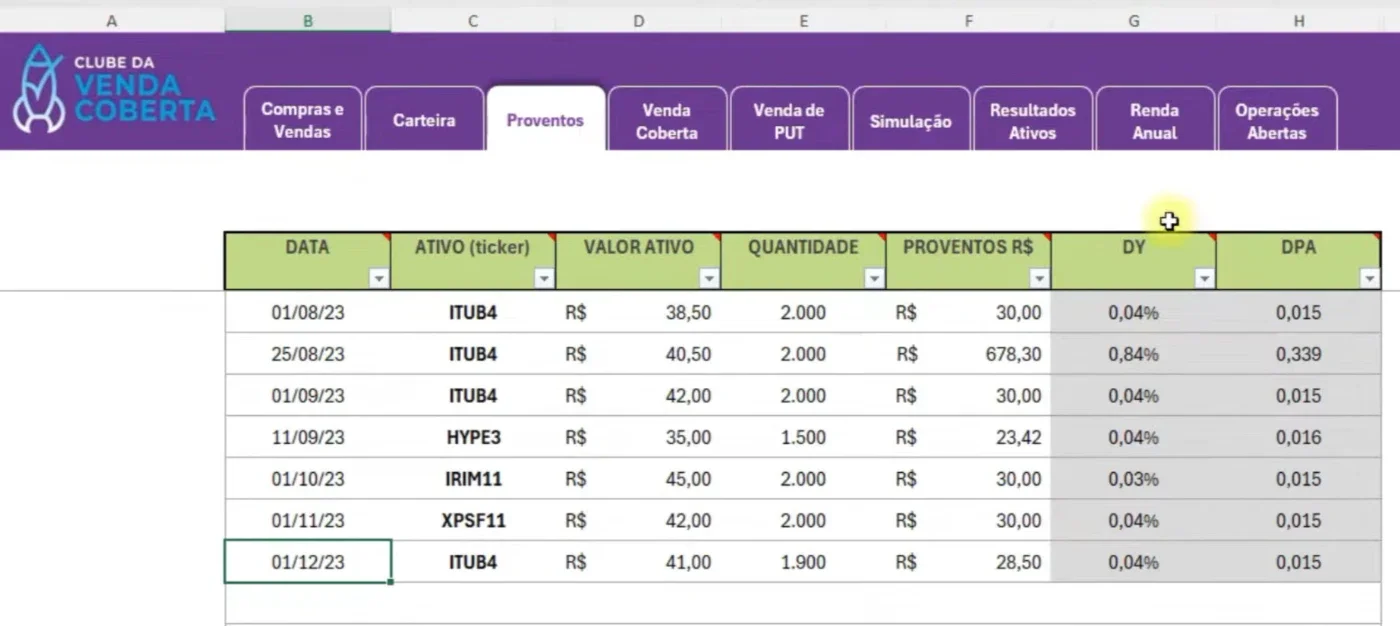Select the 678,30 proventos cell
Image resolution: width=1400 pixels, height=626 pixels.
(x=968, y=354)
